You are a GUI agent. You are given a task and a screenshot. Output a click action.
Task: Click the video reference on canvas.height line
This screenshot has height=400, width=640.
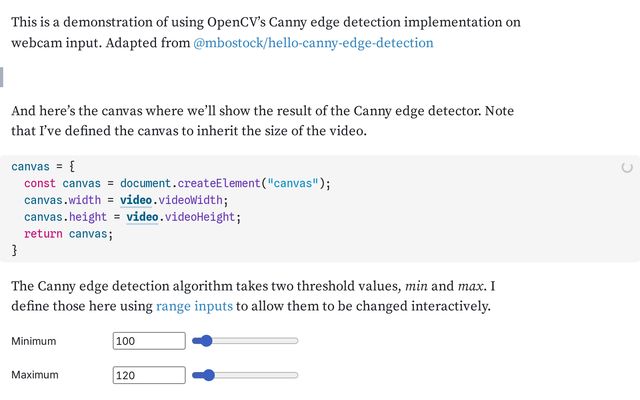point(143,217)
